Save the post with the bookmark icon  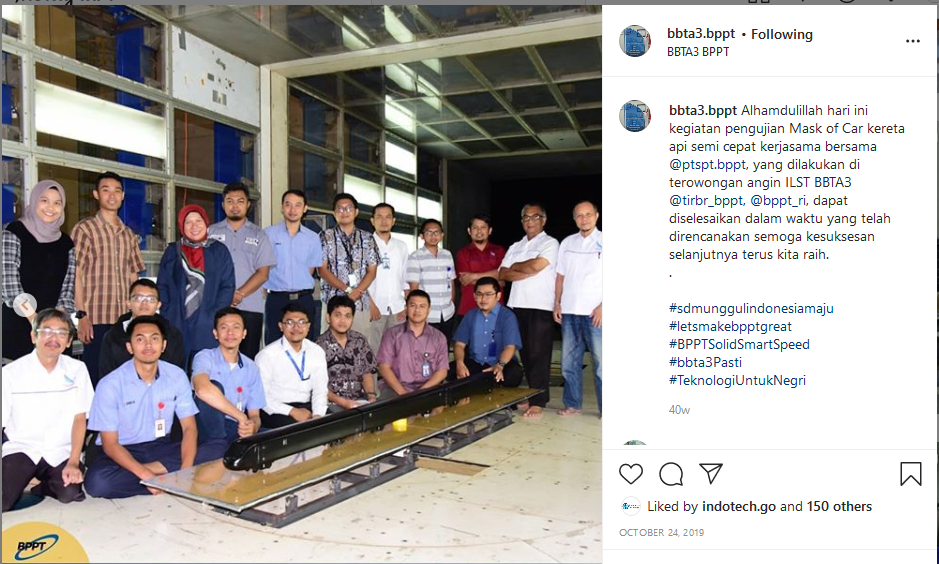pos(910,474)
